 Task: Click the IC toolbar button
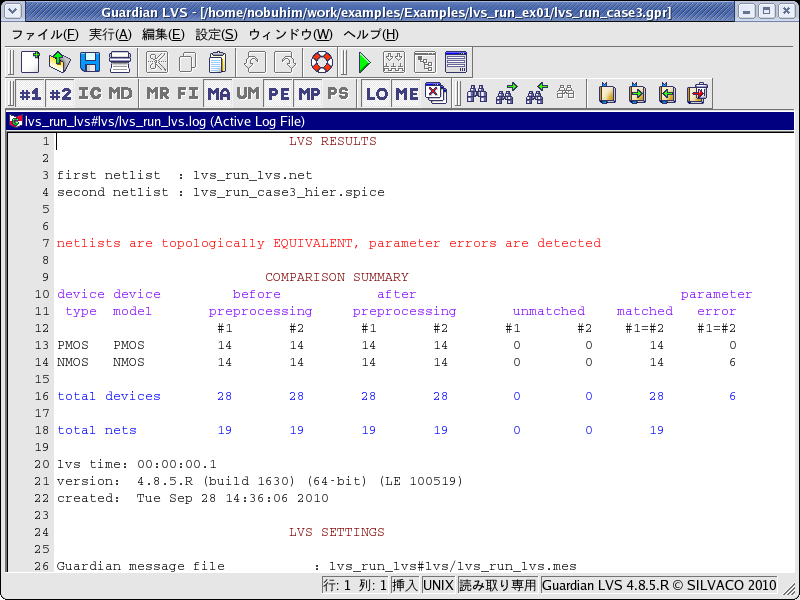(x=90, y=93)
